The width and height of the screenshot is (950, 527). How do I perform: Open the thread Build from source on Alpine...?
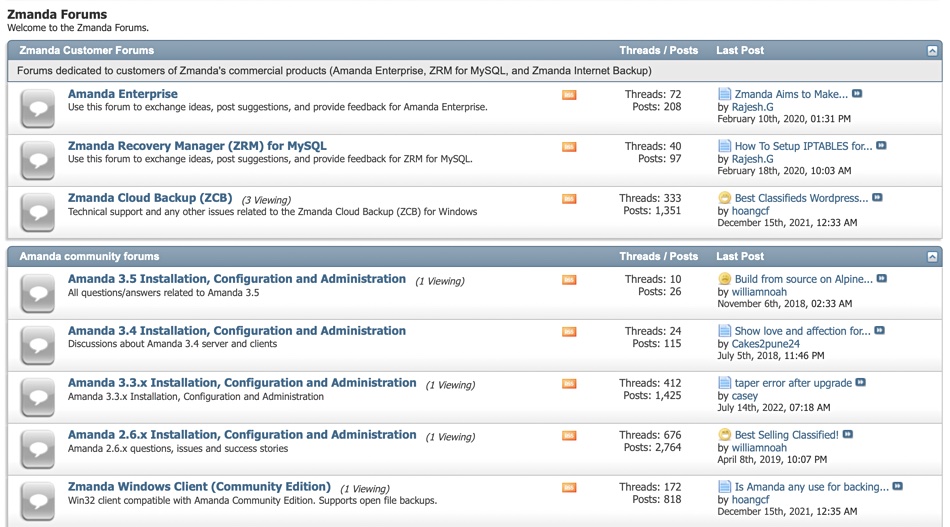804,279
